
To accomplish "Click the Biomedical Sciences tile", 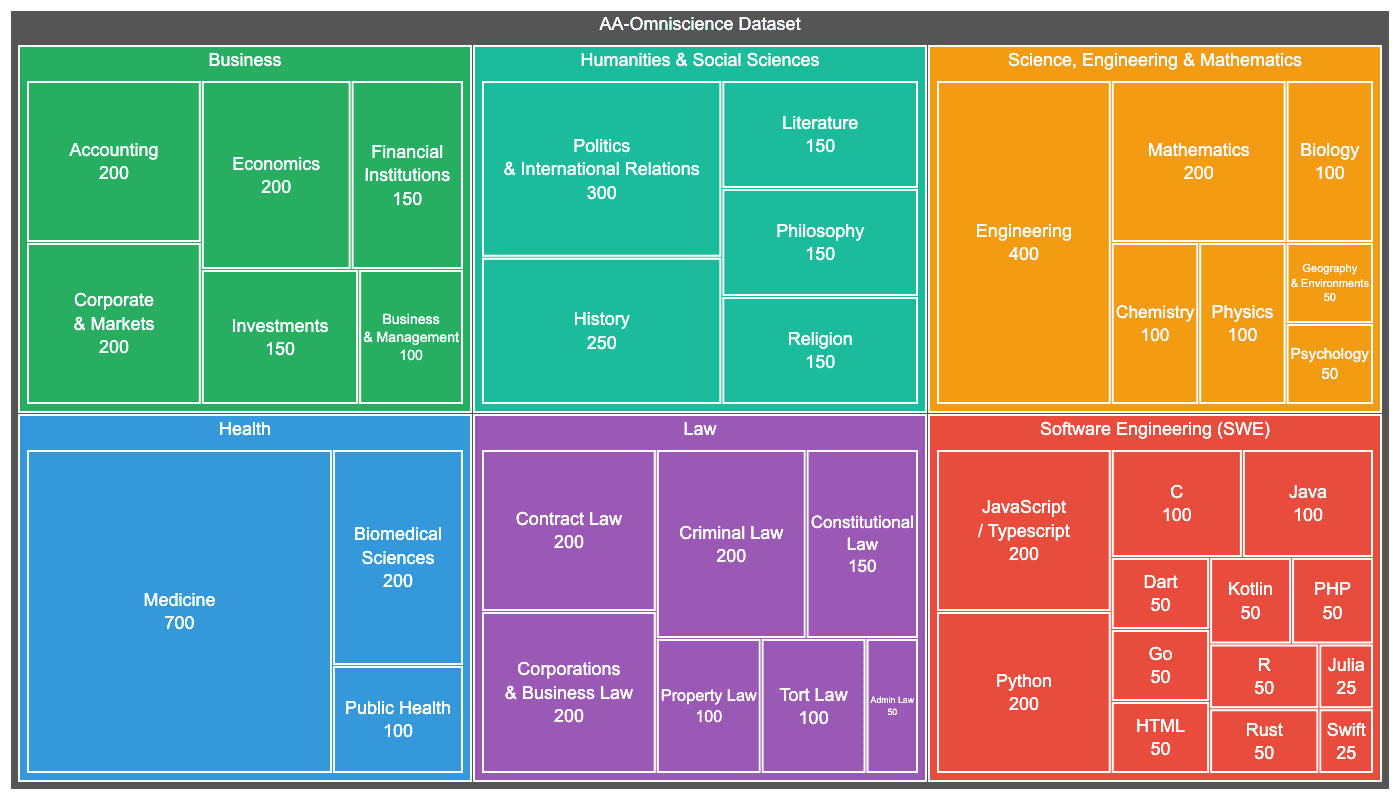I will click(x=397, y=557).
